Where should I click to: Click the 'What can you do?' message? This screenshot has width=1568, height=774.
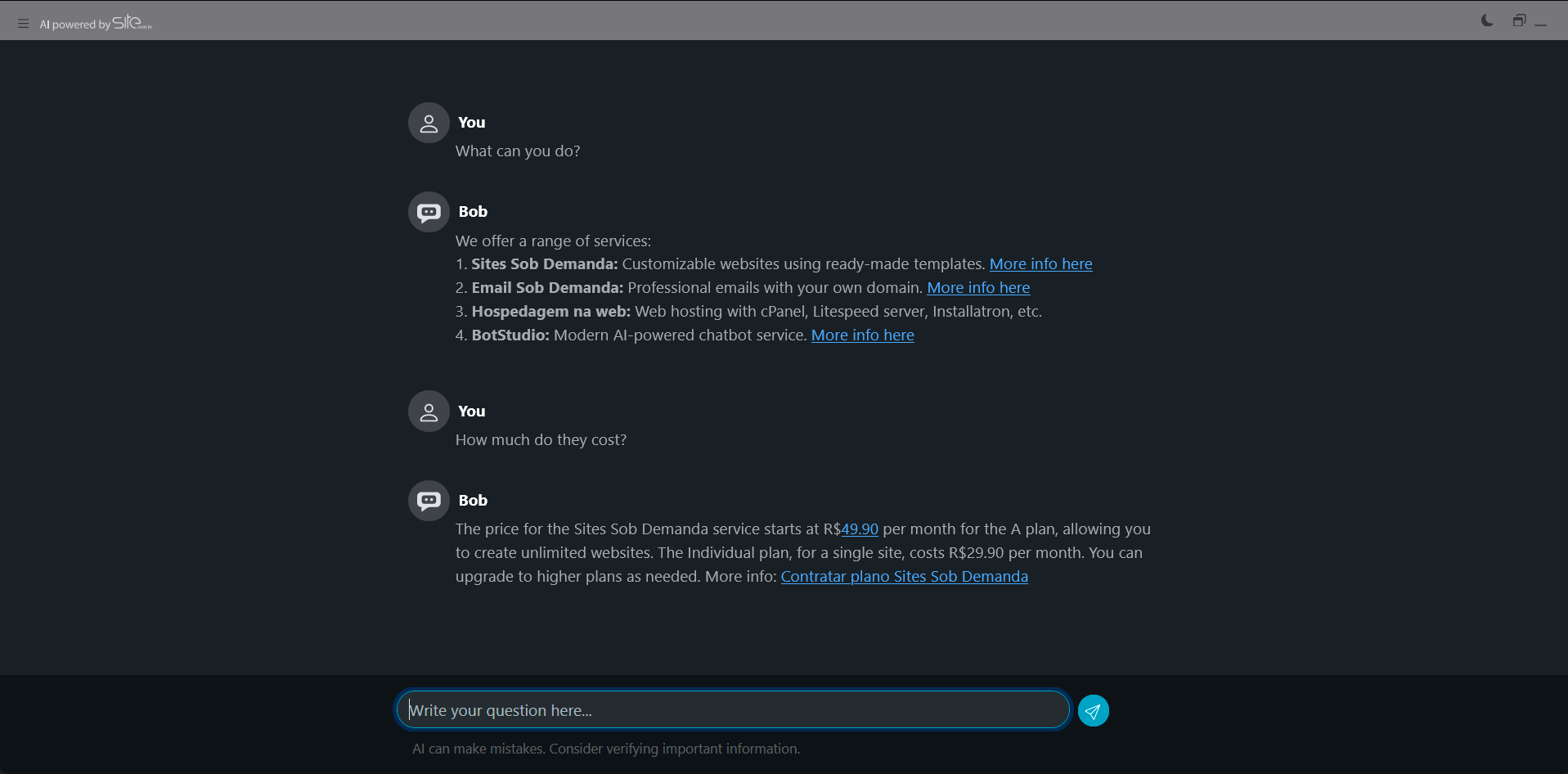pos(518,151)
